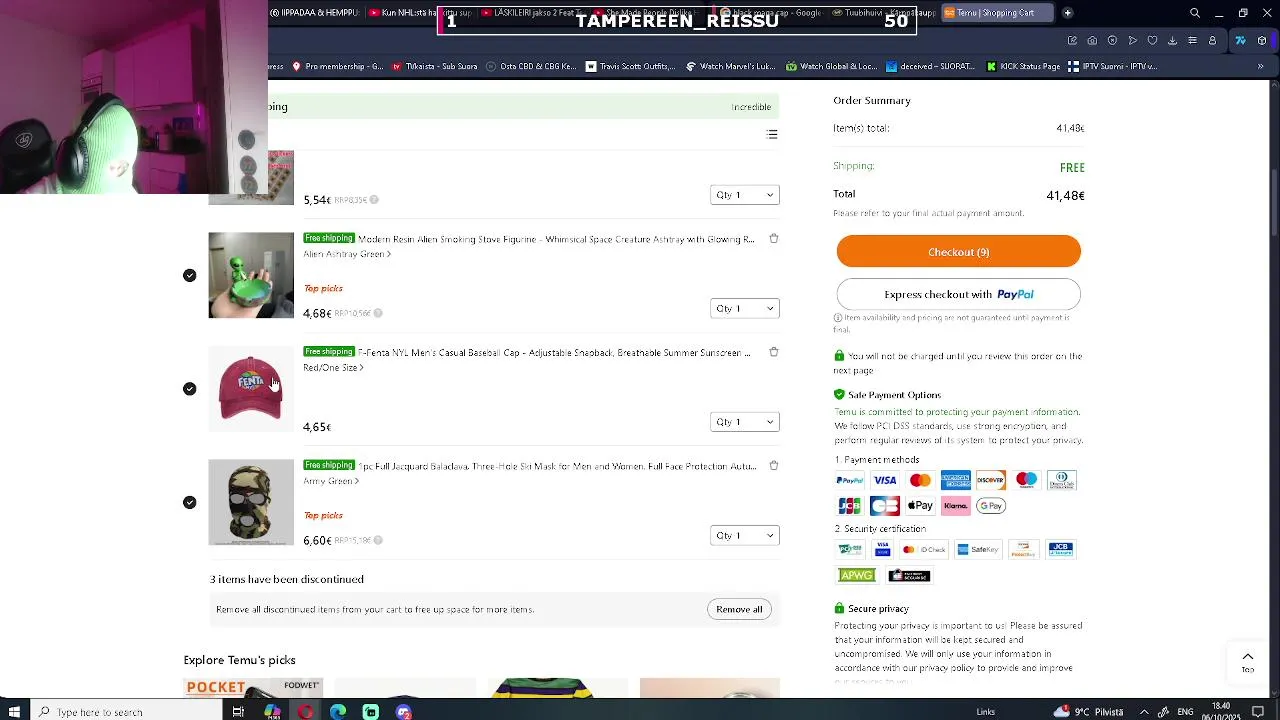Screen dimensions: 1280x720
Task: Click the camera snapshot icon in toolbar
Action: click(1092, 41)
